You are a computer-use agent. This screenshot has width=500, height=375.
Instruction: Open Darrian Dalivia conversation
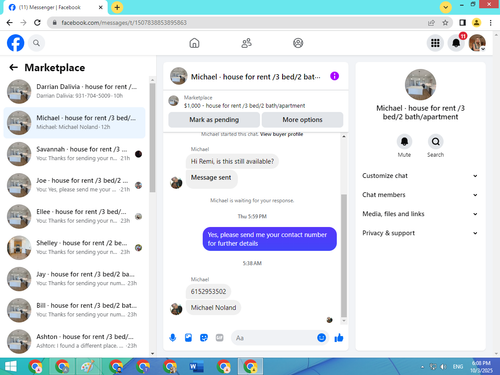point(74,91)
